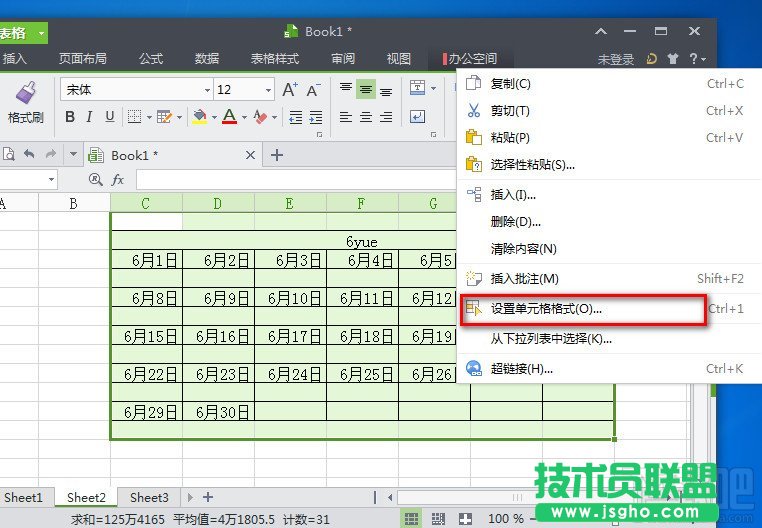This screenshot has height=528, width=762.
Task: Open the name box dropdown
Action: tap(51, 180)
